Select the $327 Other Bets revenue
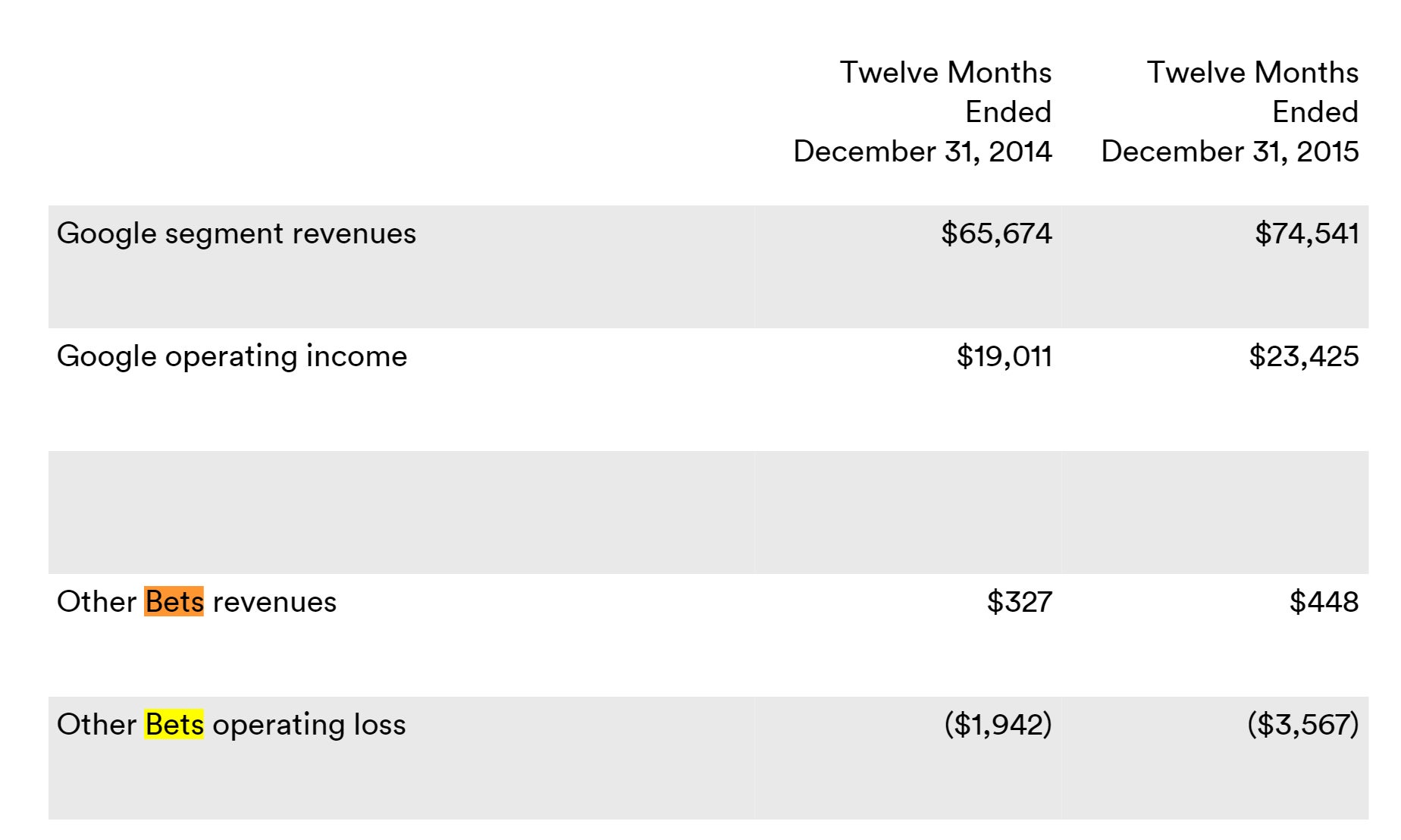Screen dimensions: 1401x840 click(x=1018, y=602)
